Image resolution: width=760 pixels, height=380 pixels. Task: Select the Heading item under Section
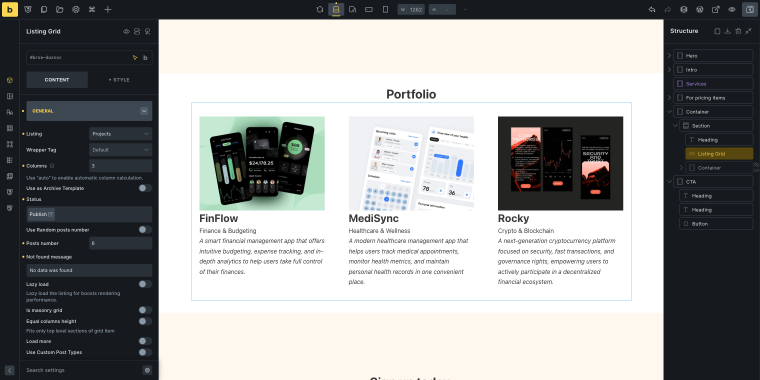719,140
